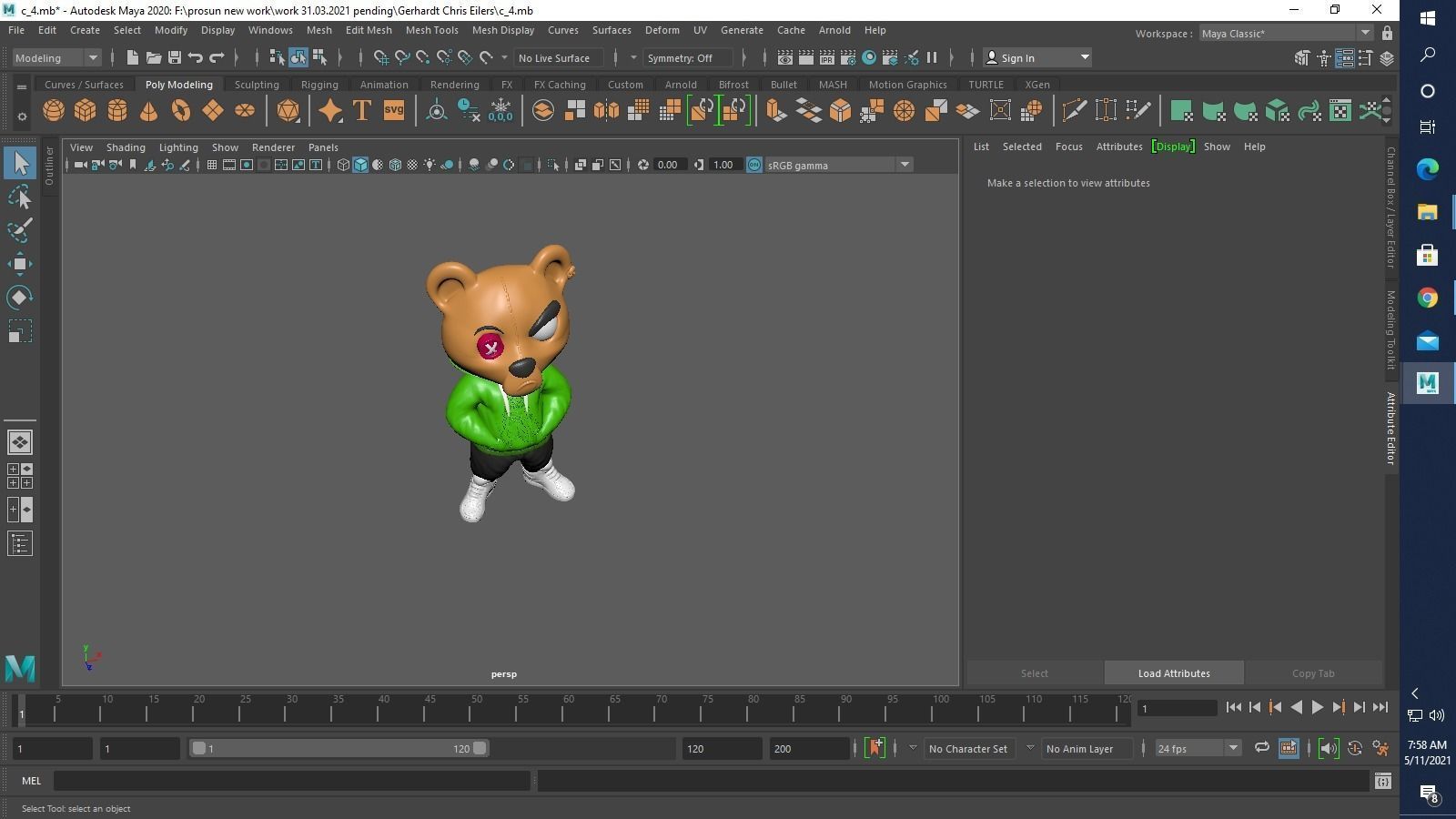Click the Load Attributes button
The image size is (1456, 819).
point(1174,673)
